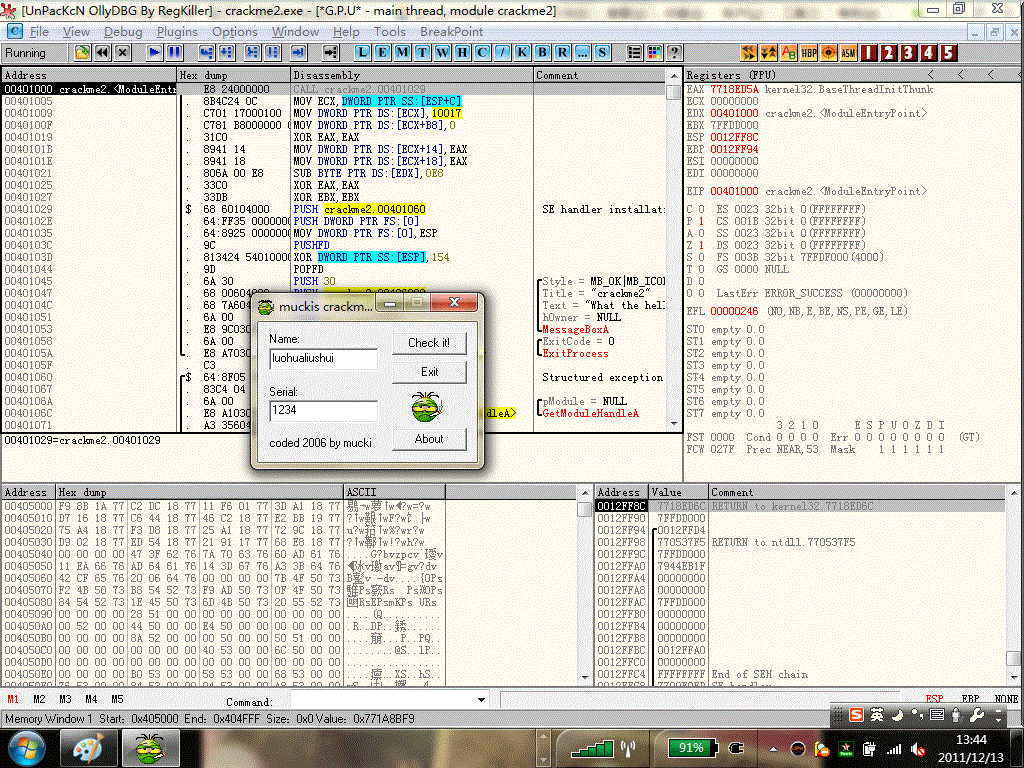Open Handles window with H button
Image resolution: width=1024 pixels, height=768 pixels.
(x=462, y=53)
